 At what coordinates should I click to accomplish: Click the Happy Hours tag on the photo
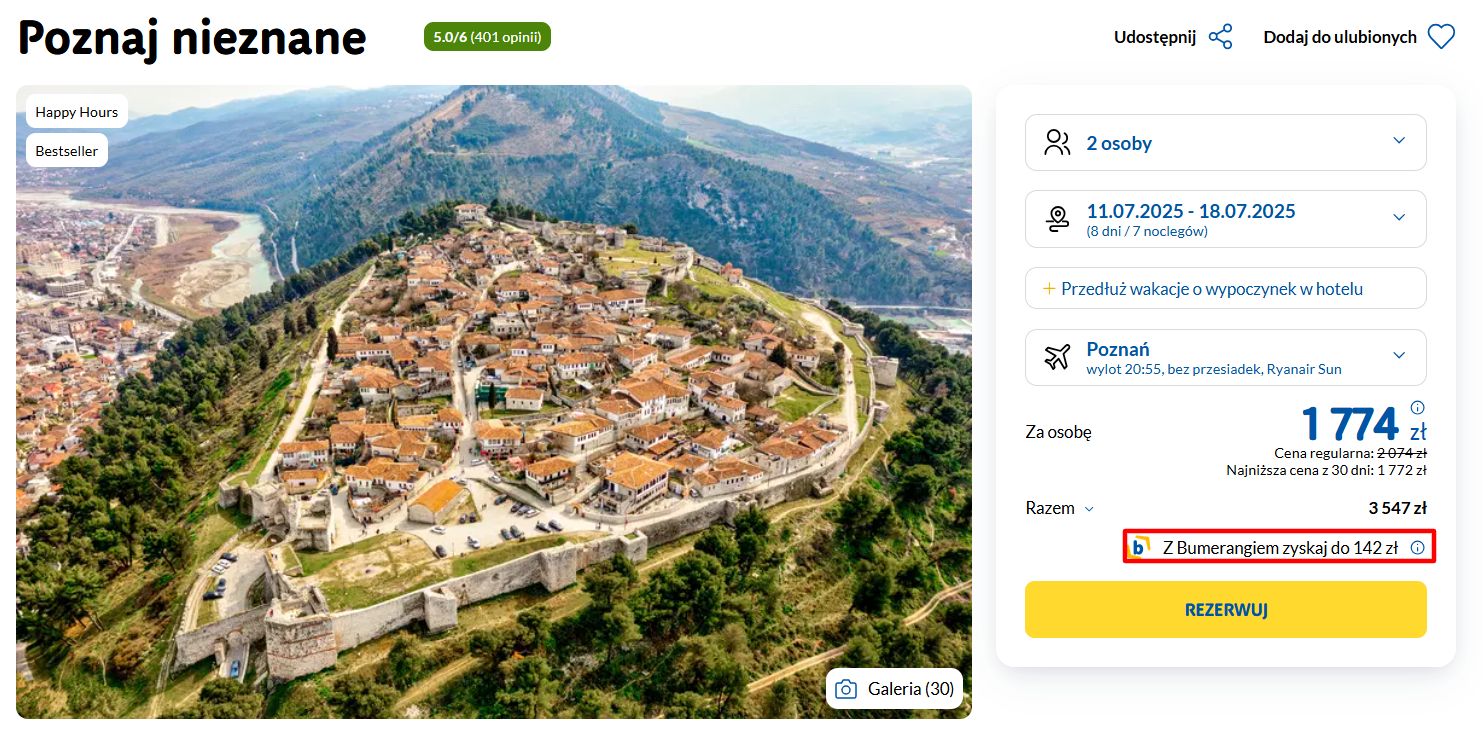click(x=77, y=112)
